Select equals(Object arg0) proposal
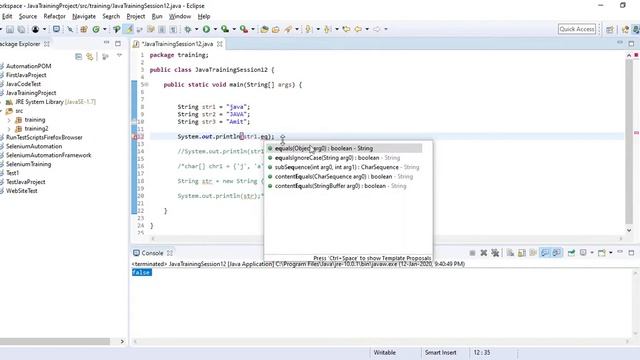 pos(344,149)
